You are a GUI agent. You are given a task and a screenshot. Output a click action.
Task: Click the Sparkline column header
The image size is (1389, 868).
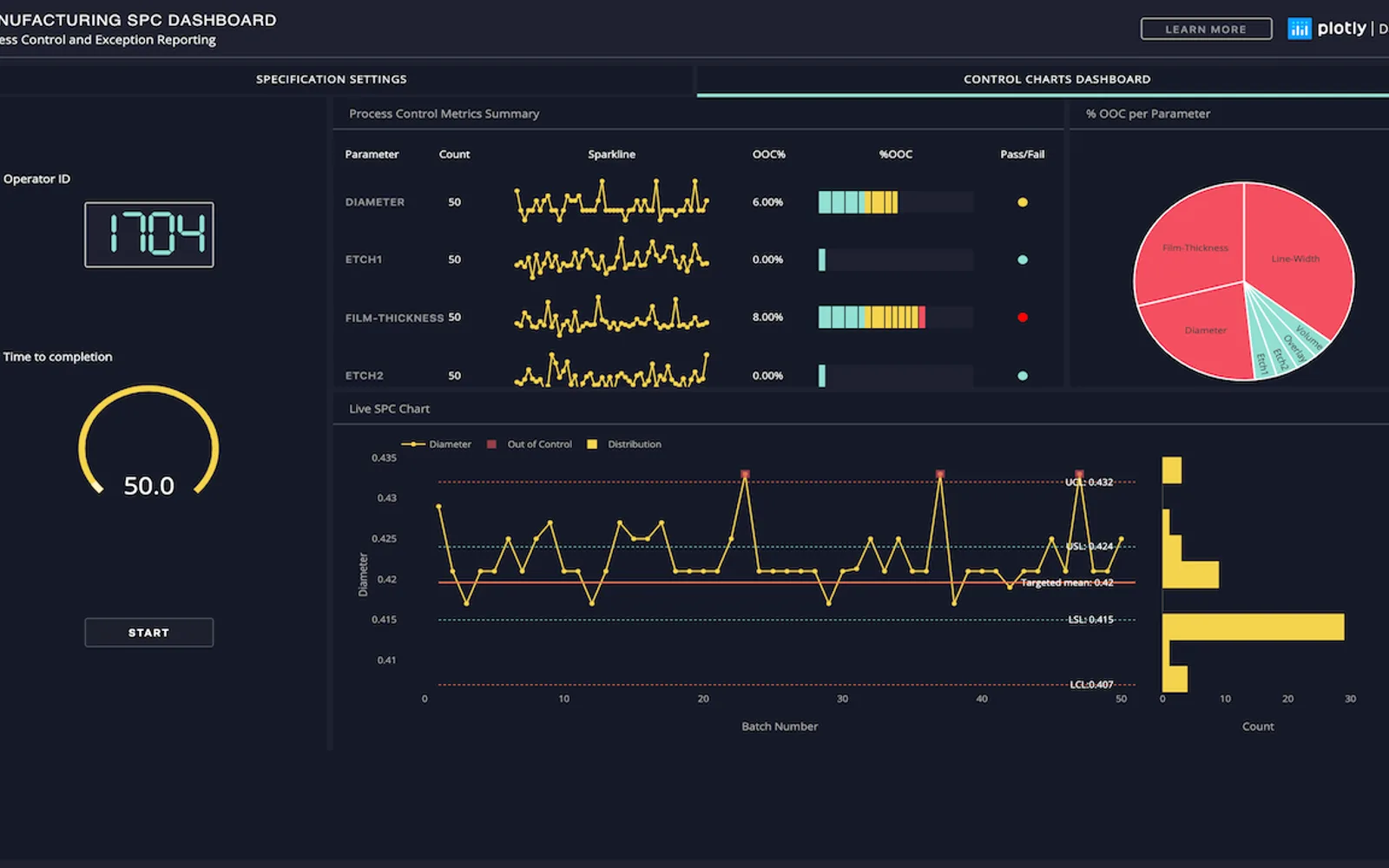click(x=611, y=155)
